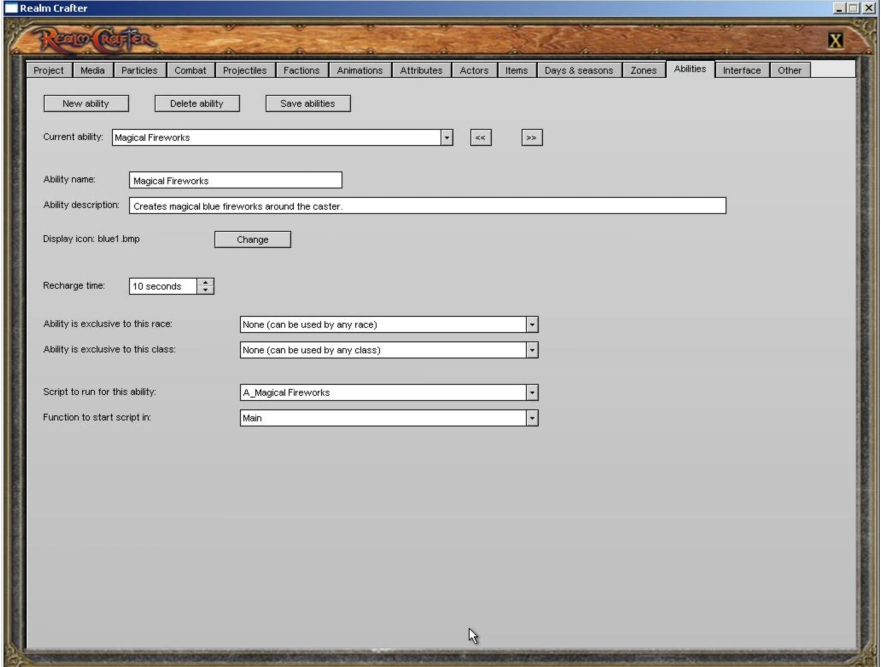Image resolution: width=881 pixels, height=667 pixels.
Task: Increase recharge time with stepper arrow
Action: [x=206, y=282]
